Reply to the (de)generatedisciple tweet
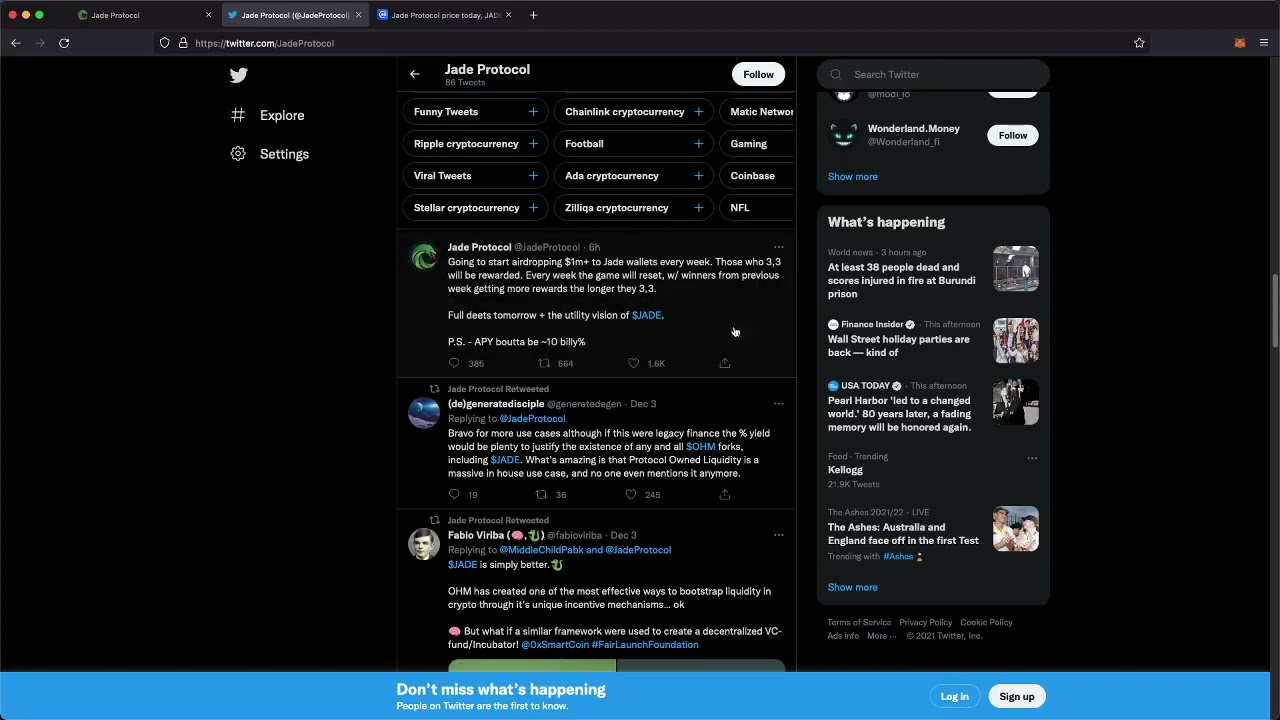This screenshot has width=1280, height=720. 454,494
